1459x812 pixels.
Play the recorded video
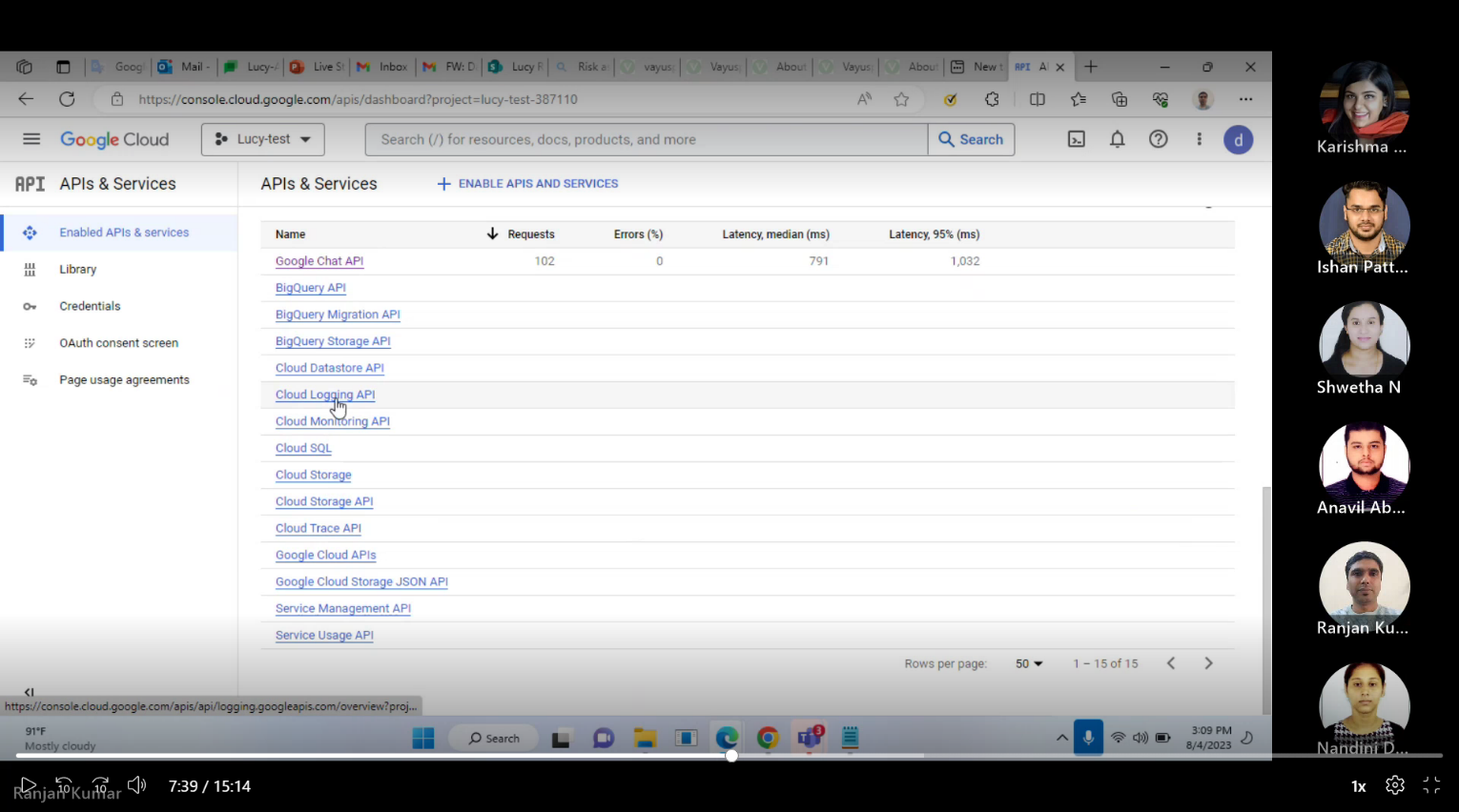point(28,785)
